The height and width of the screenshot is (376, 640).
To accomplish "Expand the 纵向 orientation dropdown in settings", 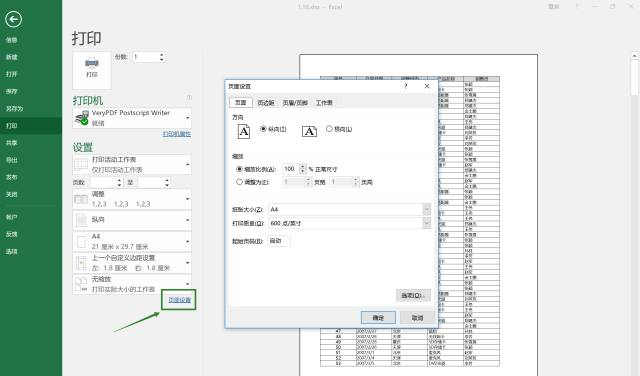I will click(132, 220).
